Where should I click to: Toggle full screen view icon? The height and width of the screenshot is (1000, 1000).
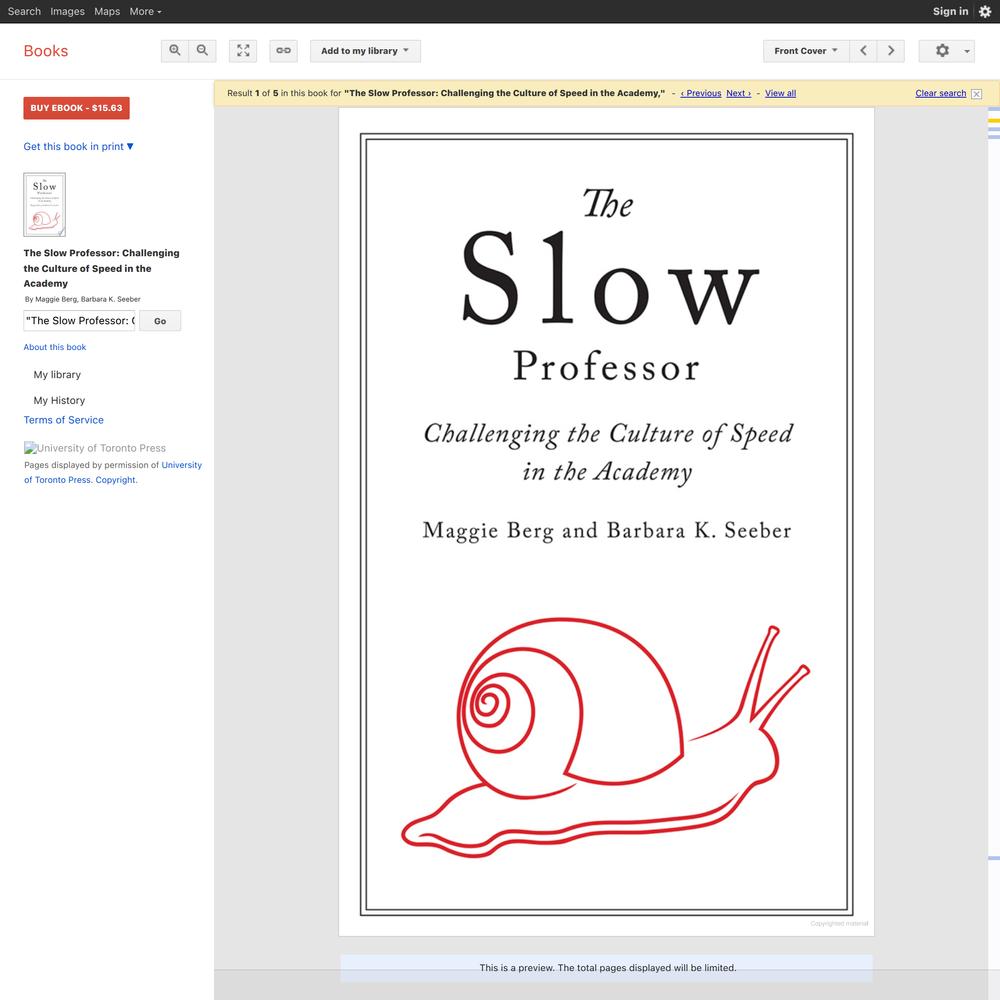pos(243,51)
